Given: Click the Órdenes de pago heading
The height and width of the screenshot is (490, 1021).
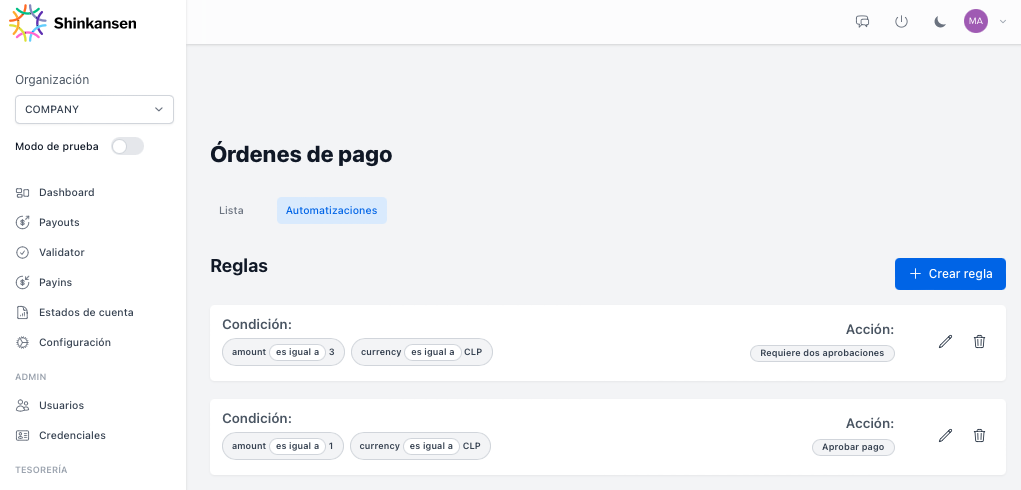Looking at the screenshot, I should point(301,155).
